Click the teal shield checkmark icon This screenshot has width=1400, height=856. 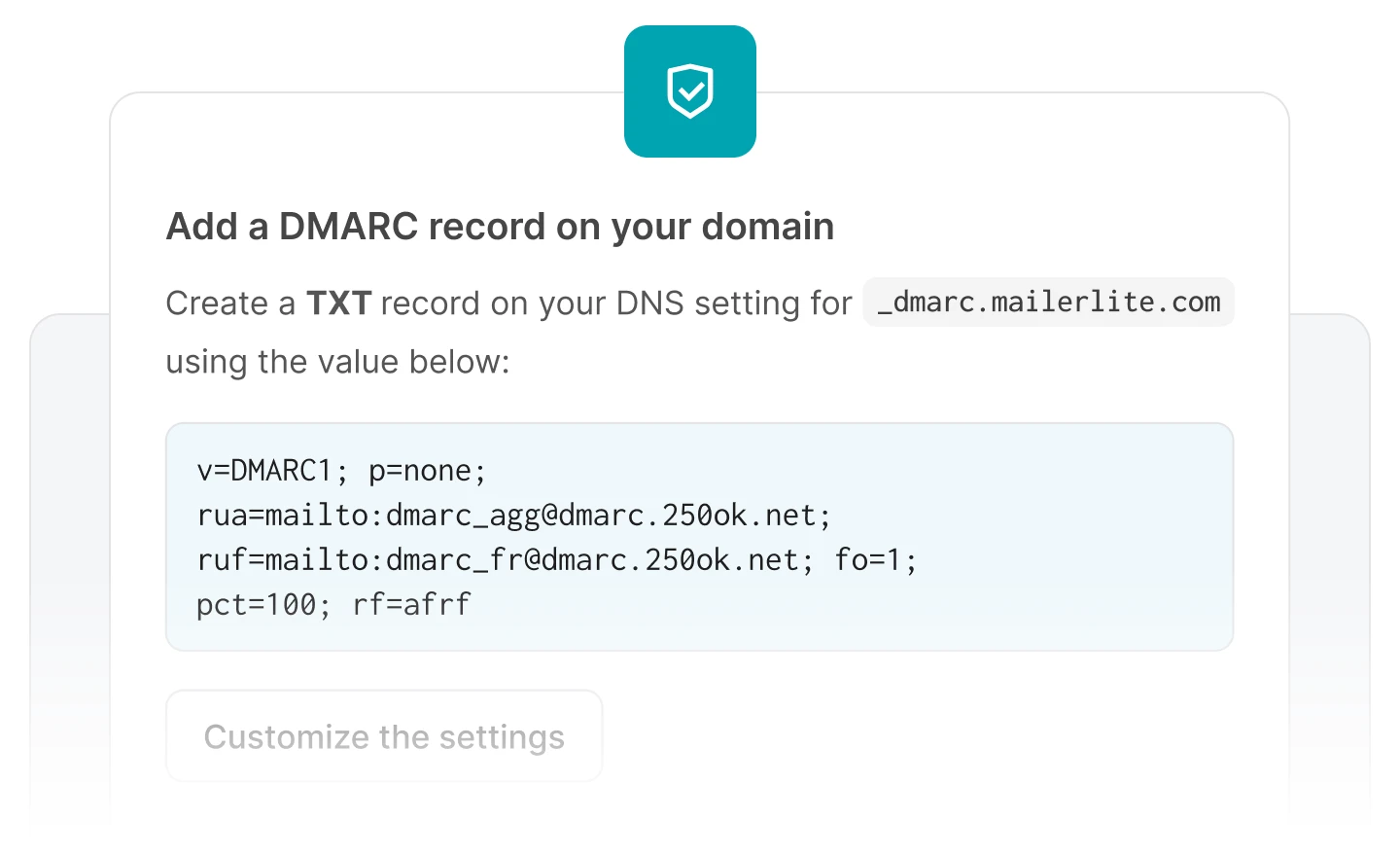690,91
